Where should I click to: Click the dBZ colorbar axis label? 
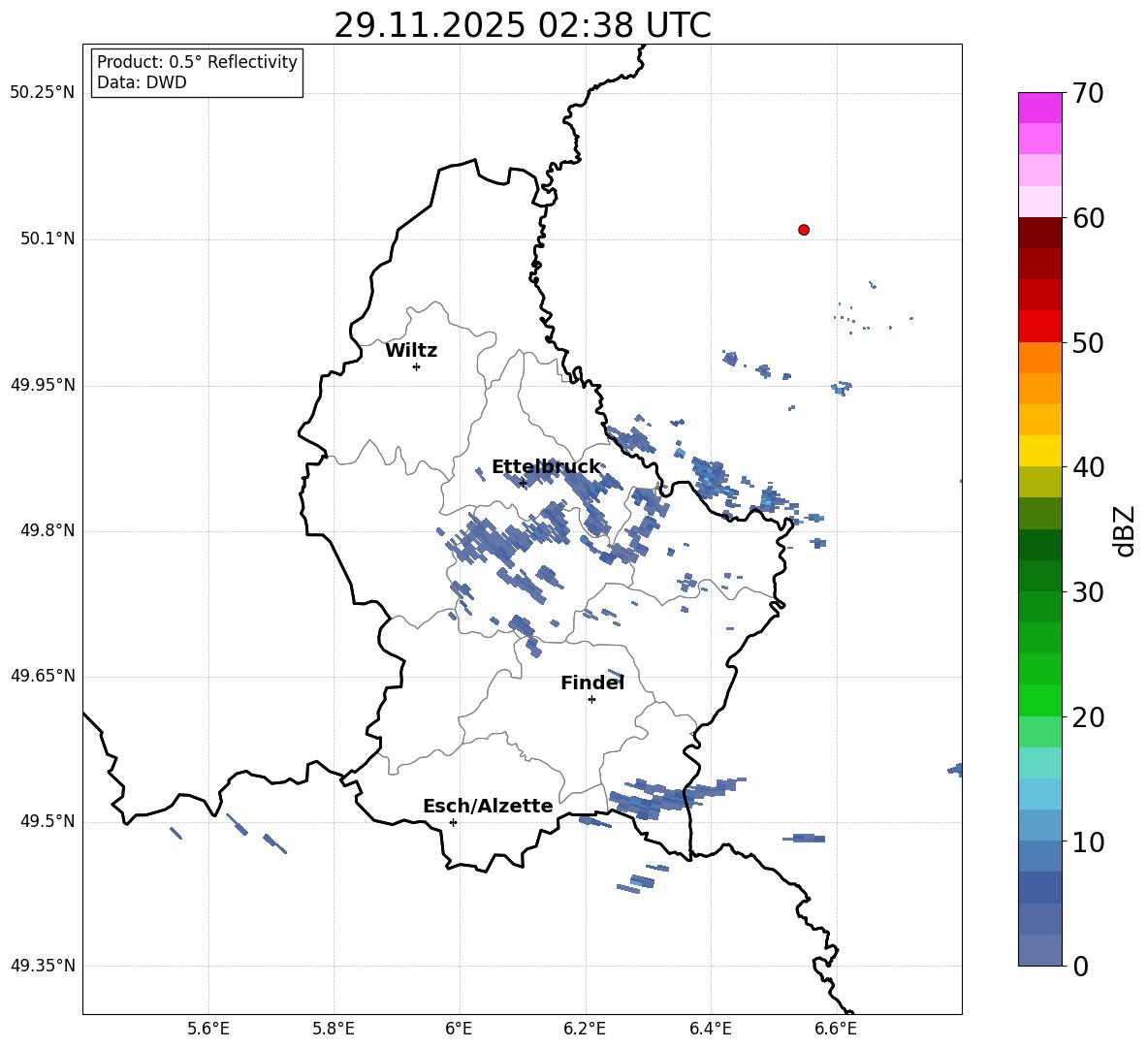(1124, 530)
